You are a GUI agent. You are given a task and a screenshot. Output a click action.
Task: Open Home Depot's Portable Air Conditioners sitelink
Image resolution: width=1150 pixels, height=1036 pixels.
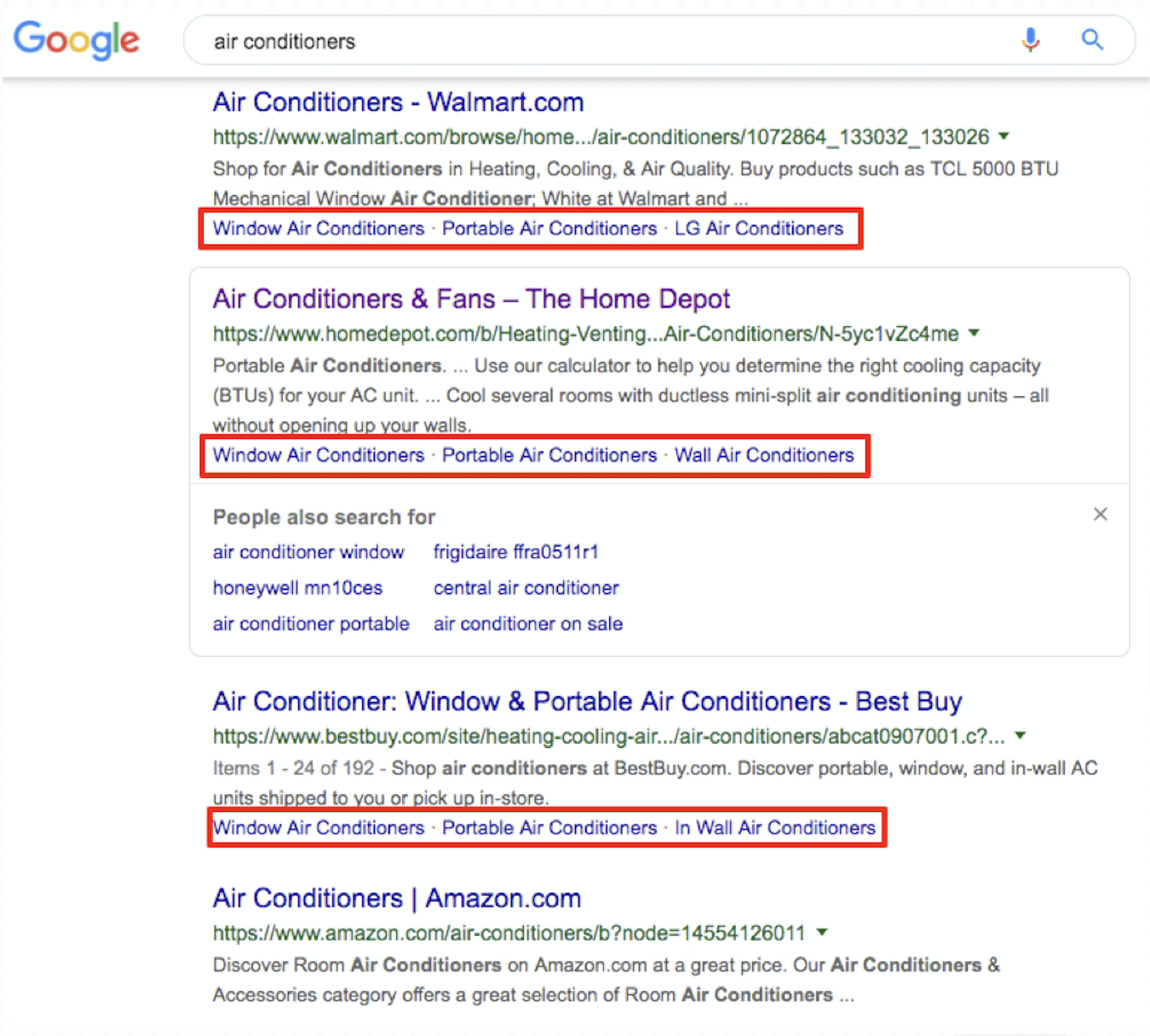(549, 455)
